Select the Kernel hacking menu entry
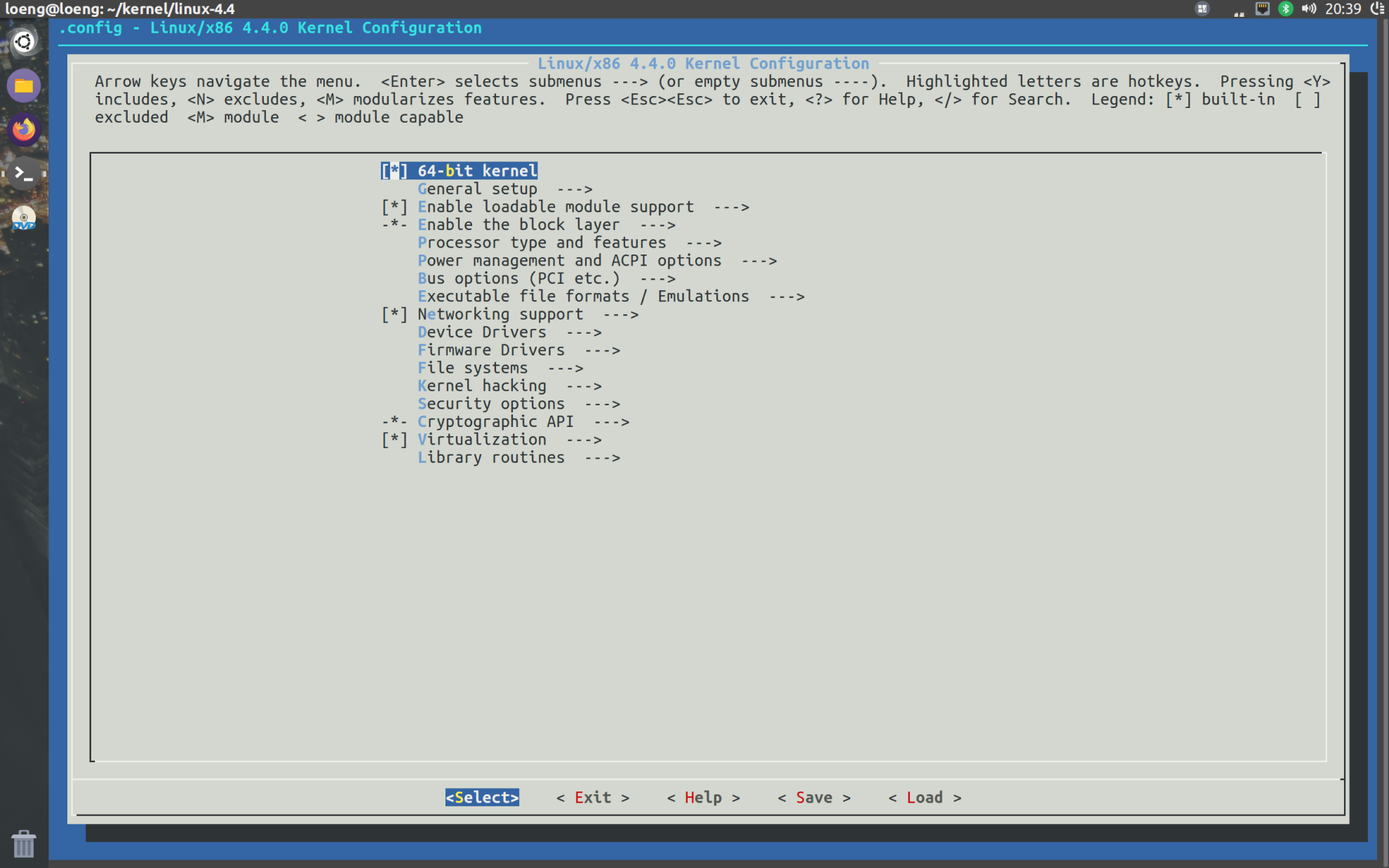Image resolution: width=1389 pixels, height=868 pixels. 509,386
